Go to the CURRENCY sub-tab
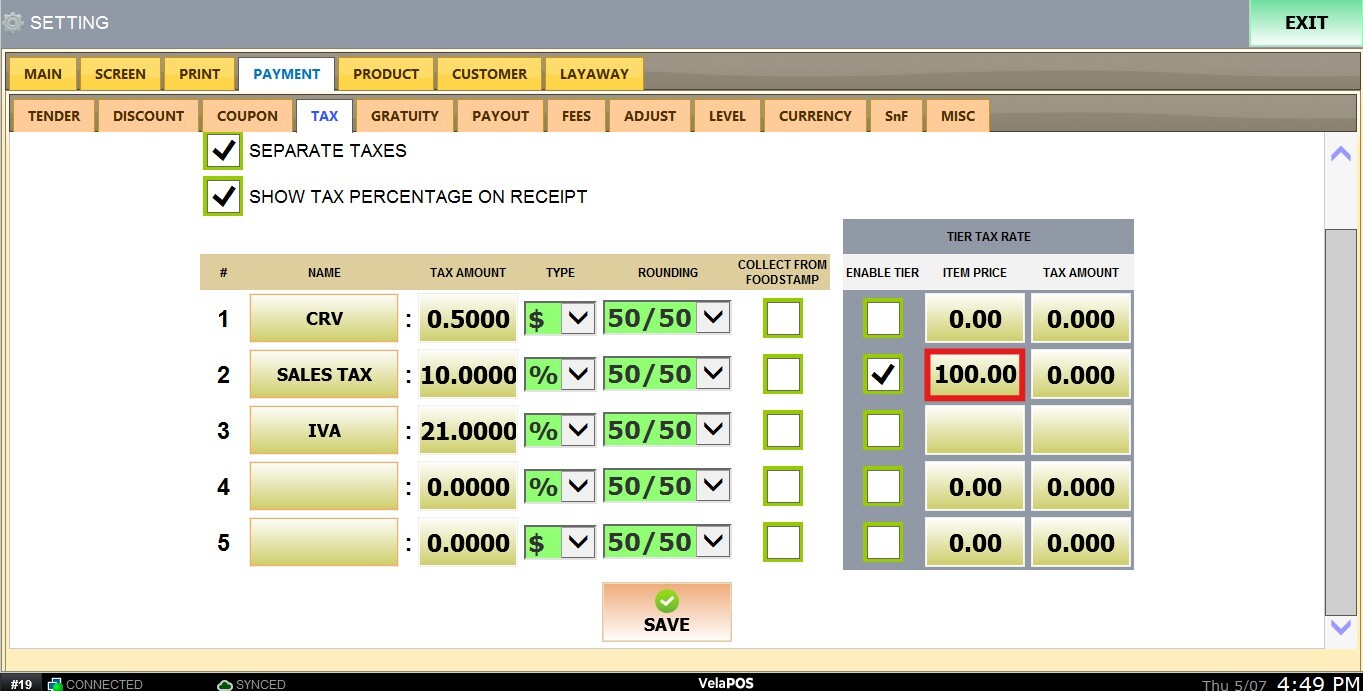 click(x=815, y=116)
